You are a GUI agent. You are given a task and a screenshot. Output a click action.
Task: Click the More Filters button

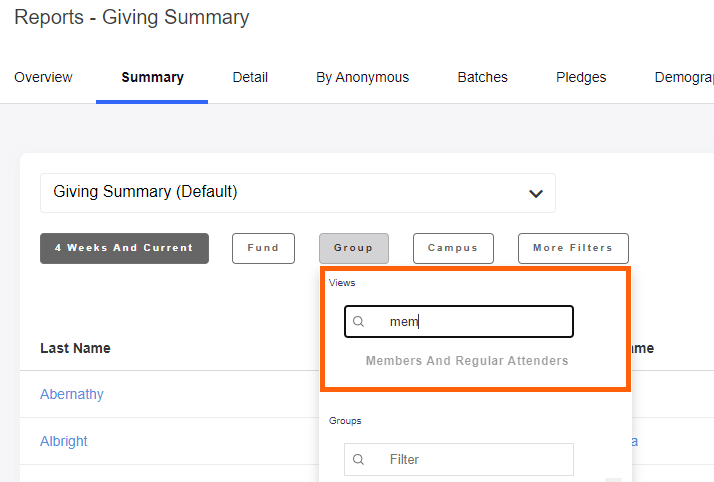(x=572, y=248)
